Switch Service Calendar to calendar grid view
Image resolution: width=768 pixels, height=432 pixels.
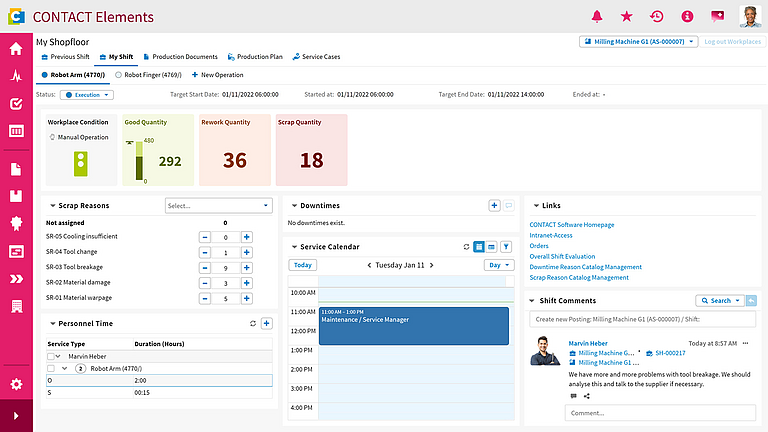tap(479, 247)
